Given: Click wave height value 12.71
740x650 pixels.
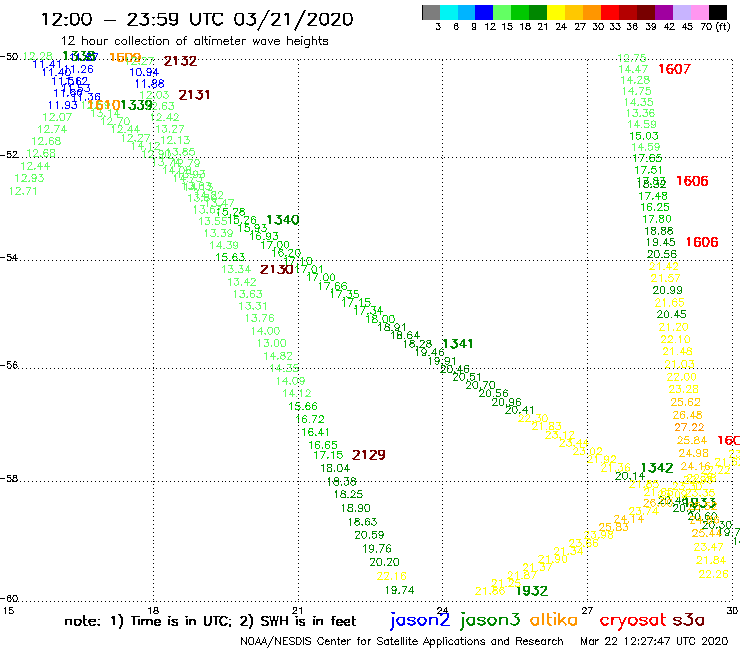Looking at the screenshot, I should [x=23, y=191].
